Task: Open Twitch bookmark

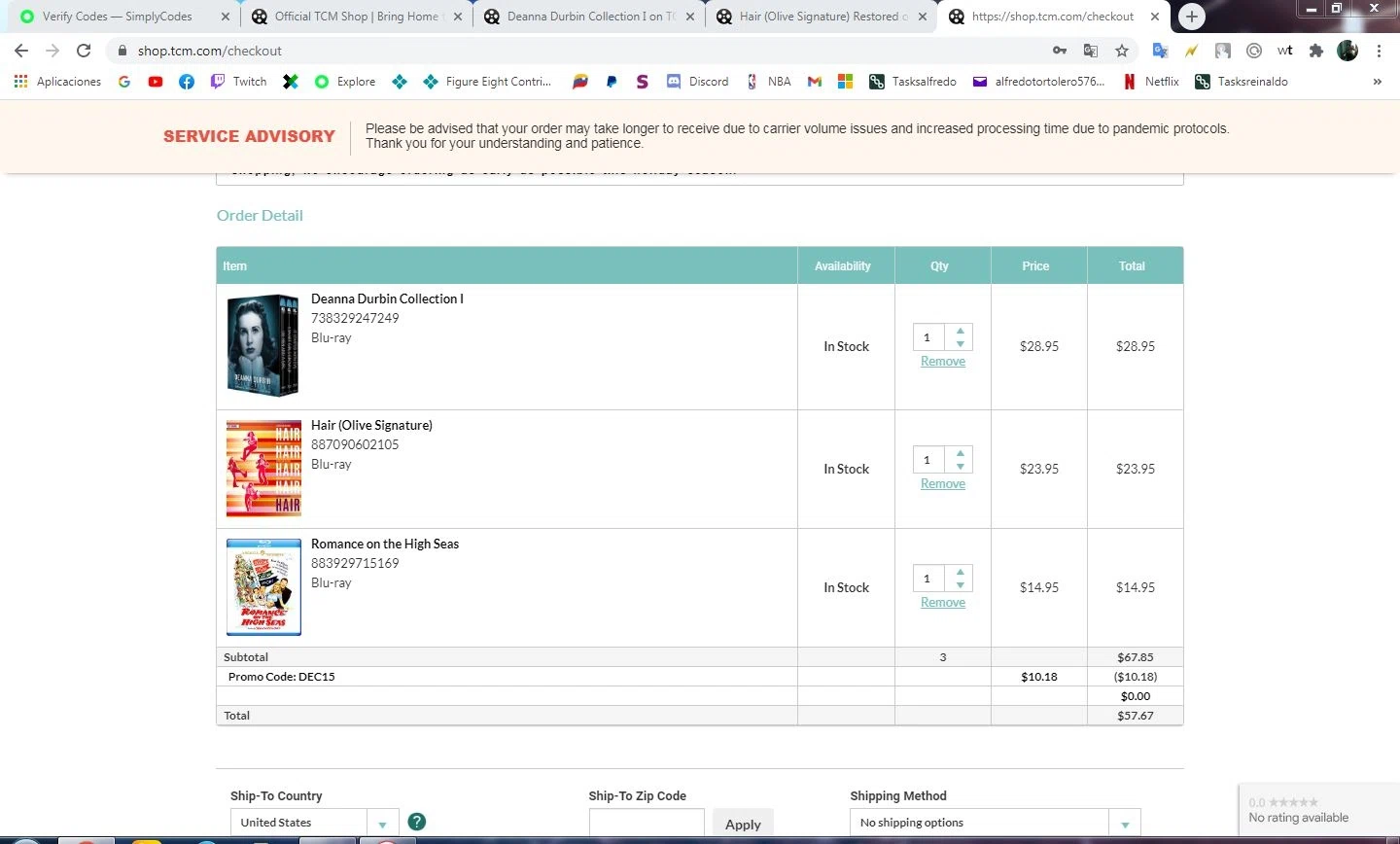Action: [239, 82]
